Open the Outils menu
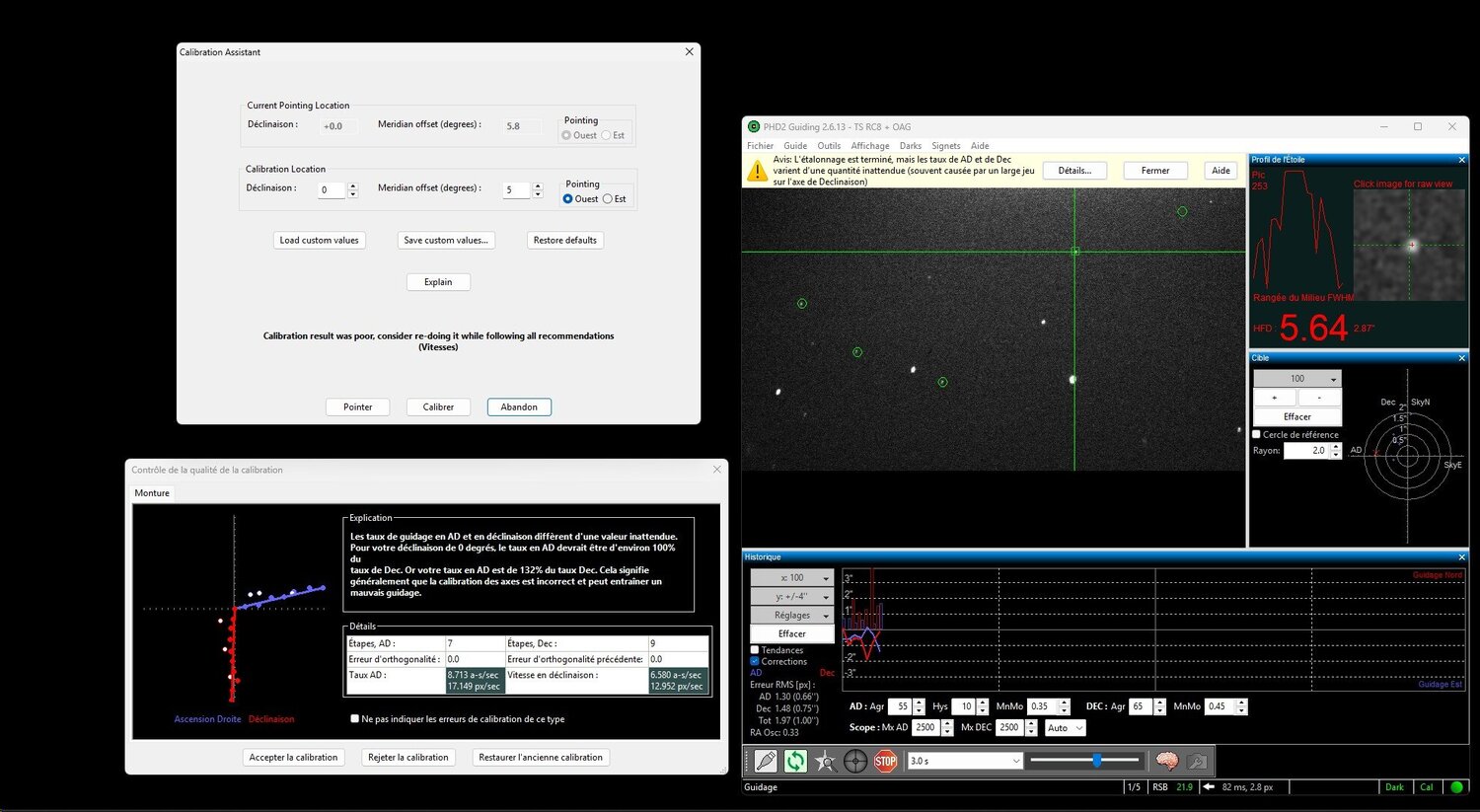The height and width of the screenshot is (812, 1480). pos(829,146)
